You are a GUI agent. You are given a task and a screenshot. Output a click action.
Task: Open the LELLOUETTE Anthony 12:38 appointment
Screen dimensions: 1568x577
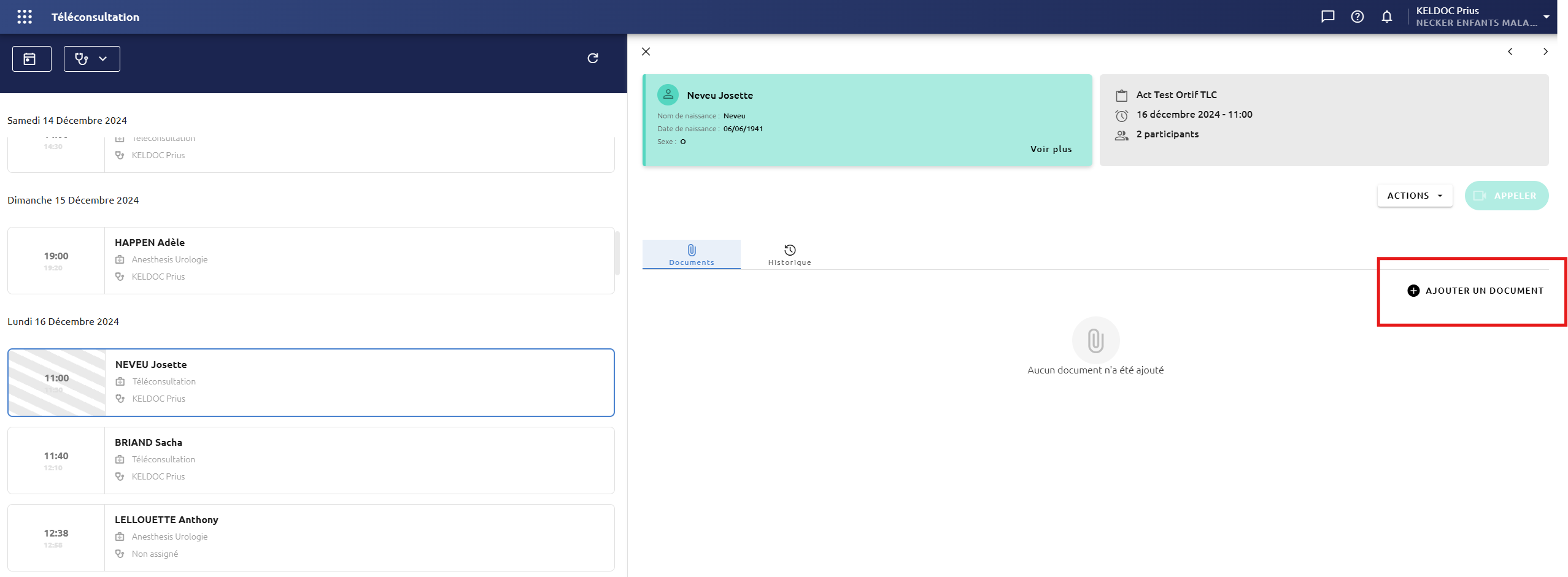[x=311, y=538]
